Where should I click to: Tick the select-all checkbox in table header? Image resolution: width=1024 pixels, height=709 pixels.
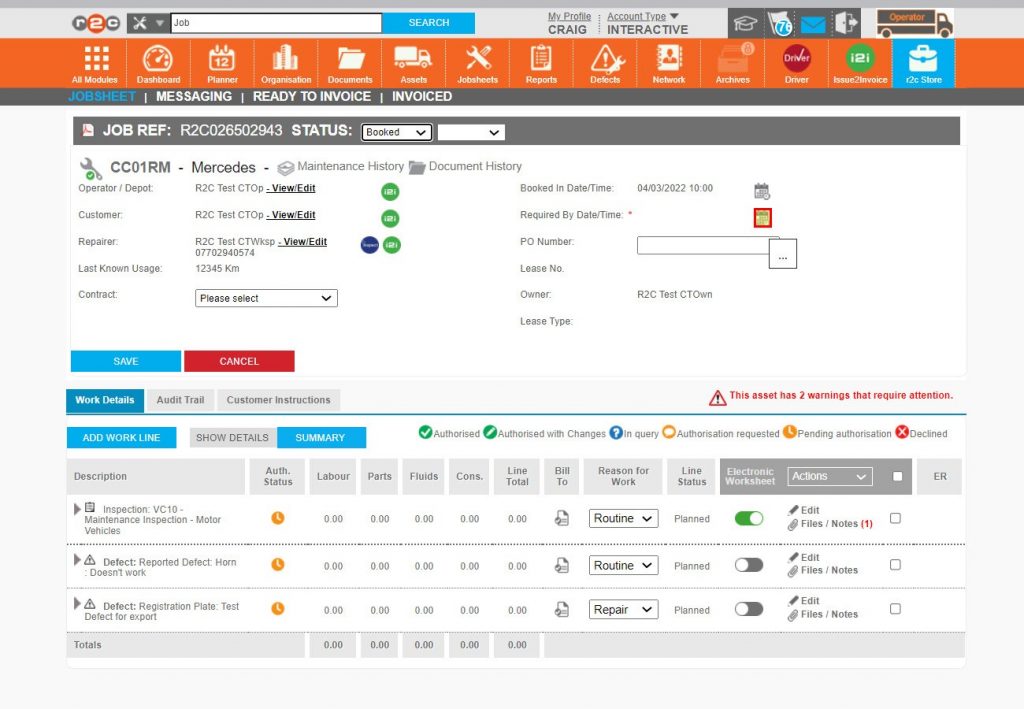click(x=897, y=476)
